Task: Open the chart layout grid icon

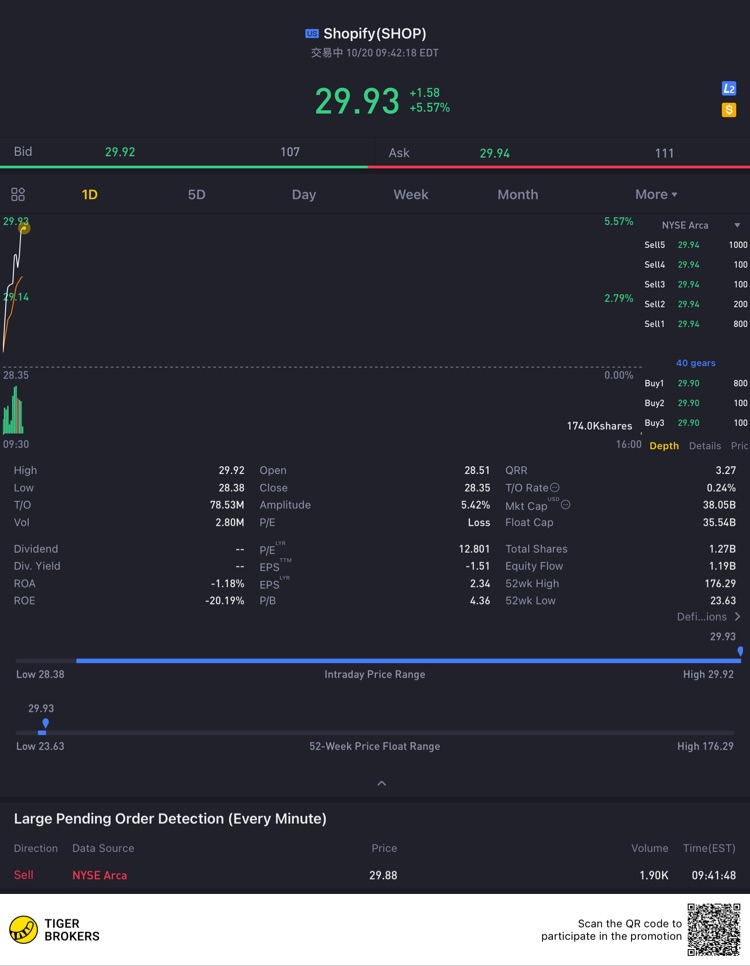Action: pyautogui.click(x=18, y=195)
